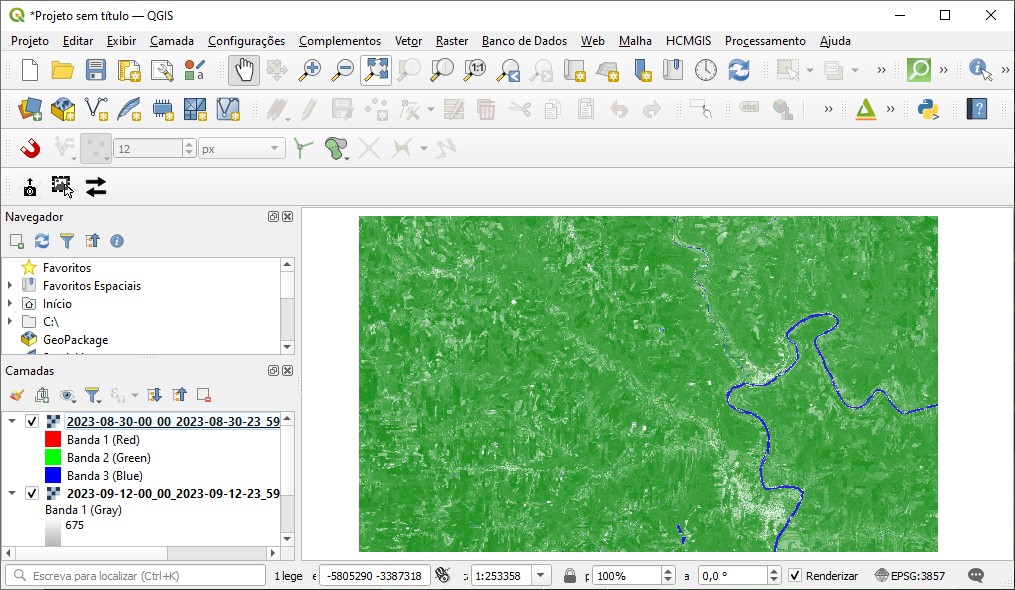Toggle visibility of the 2023-08-30 layer
The height and width of the screenshot is (590, 1015).
click(32, 422)
